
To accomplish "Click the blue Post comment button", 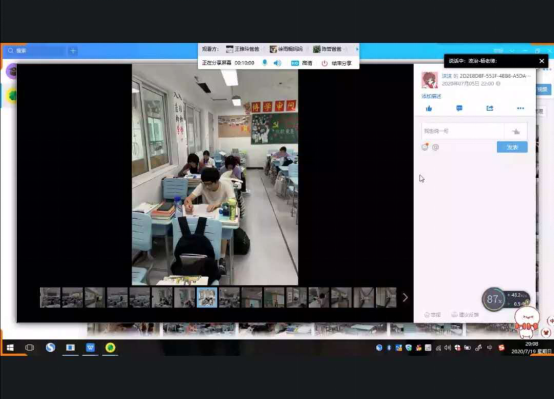I will point(512,147).
